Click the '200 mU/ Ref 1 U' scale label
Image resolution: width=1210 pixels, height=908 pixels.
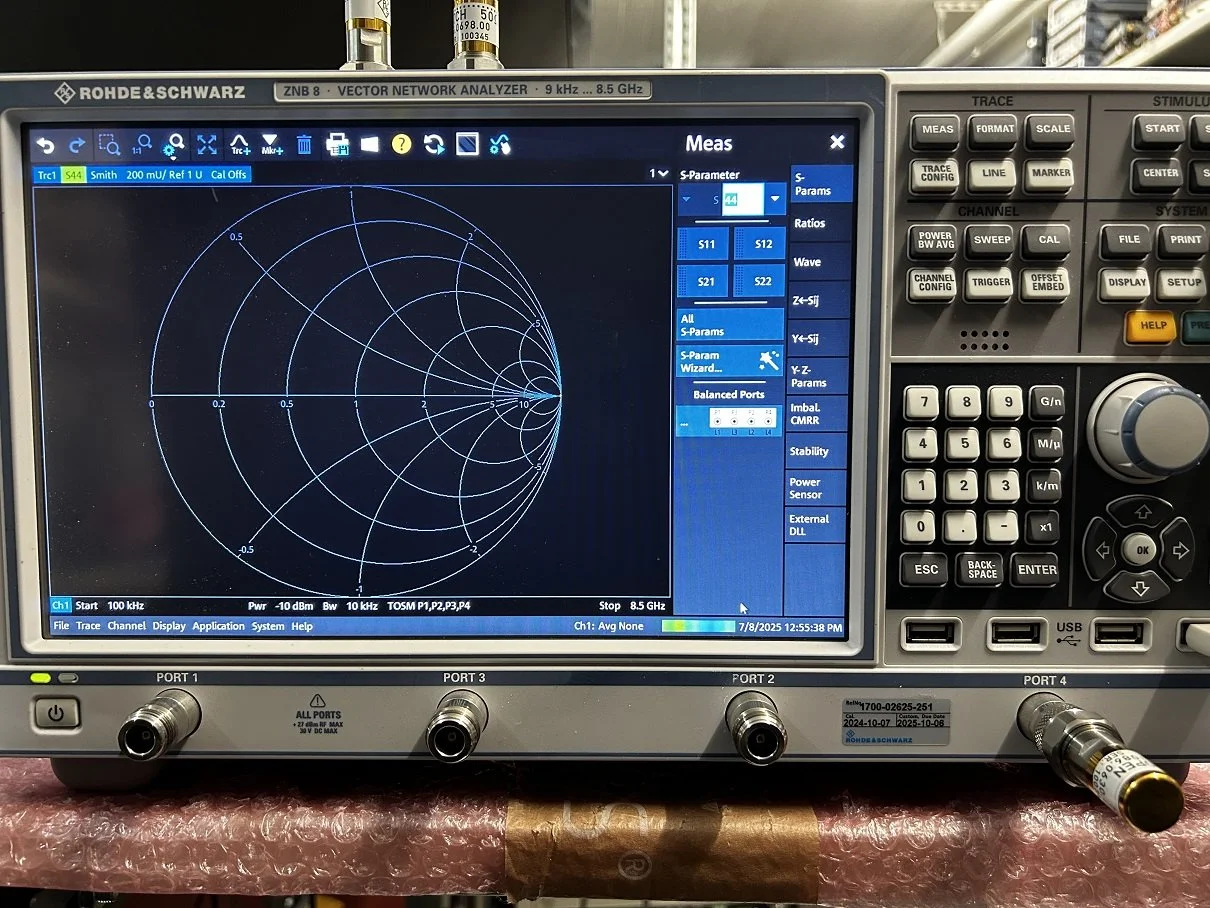point(164,174)
